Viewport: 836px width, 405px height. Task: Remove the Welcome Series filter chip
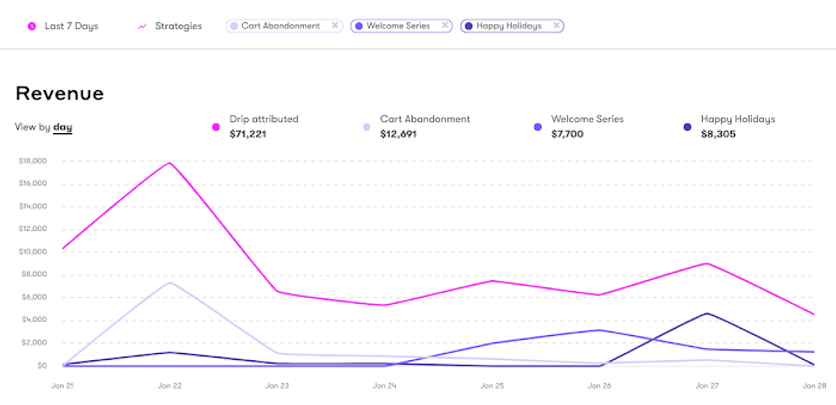pyautogui.click(x=445, y=25)
